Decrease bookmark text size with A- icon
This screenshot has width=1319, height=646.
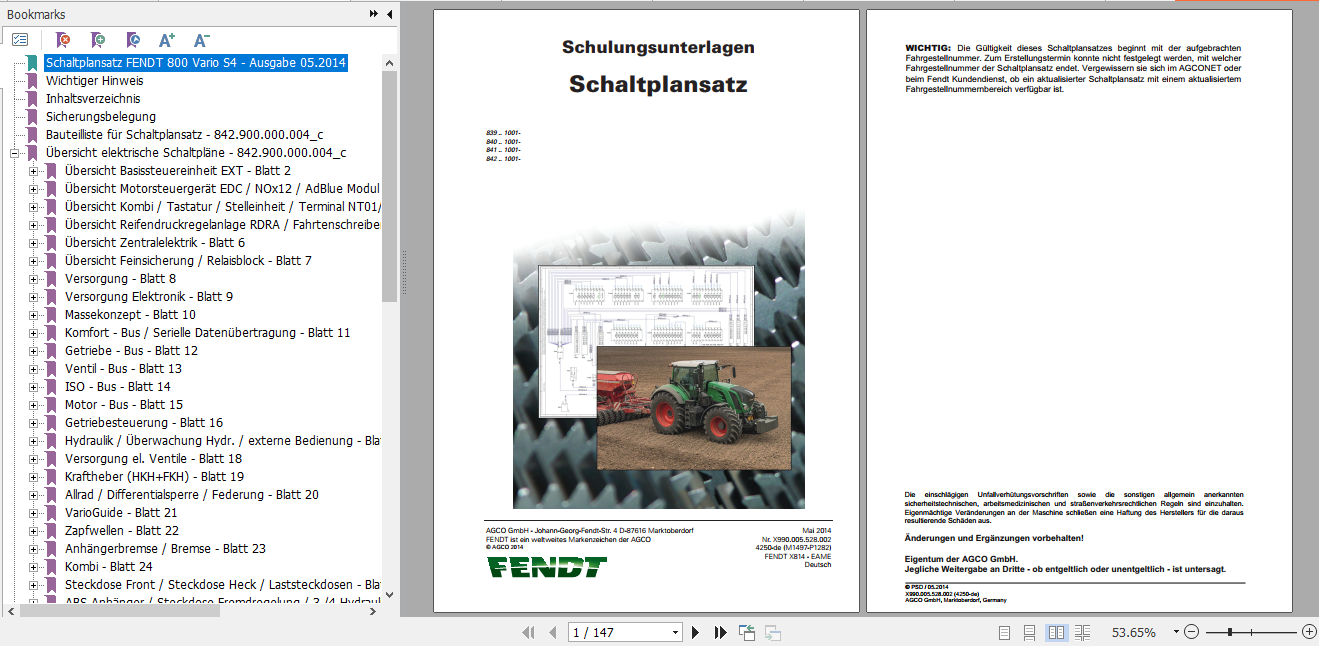tap(201, 40)
